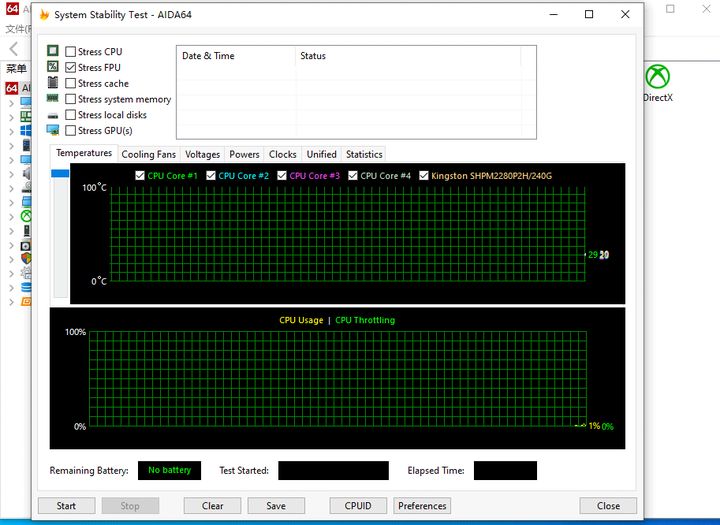Toggle CPU Core #1 graph checkbox
Image resolution: width=720 pixels, height=525 pixels.
tap(140, 176)
